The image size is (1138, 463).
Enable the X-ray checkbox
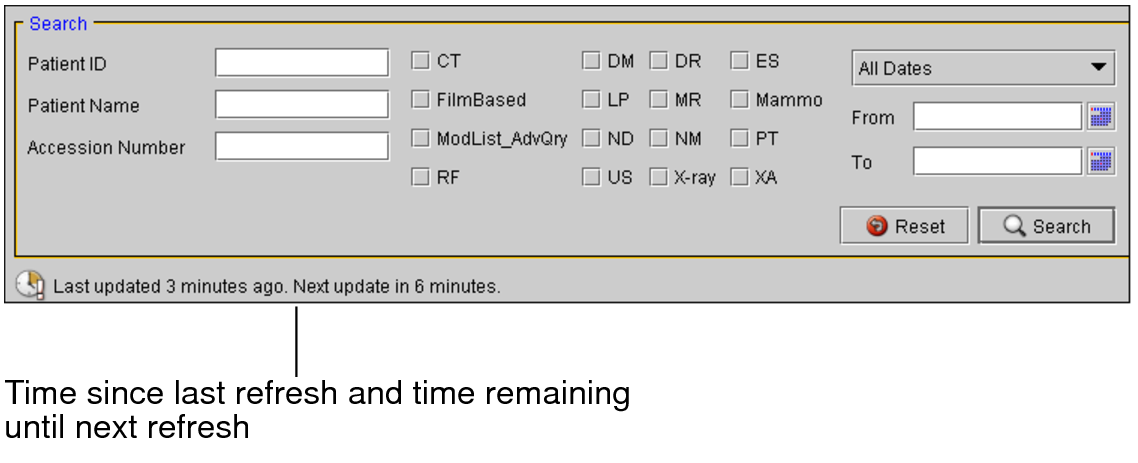(x=659, y=178)
